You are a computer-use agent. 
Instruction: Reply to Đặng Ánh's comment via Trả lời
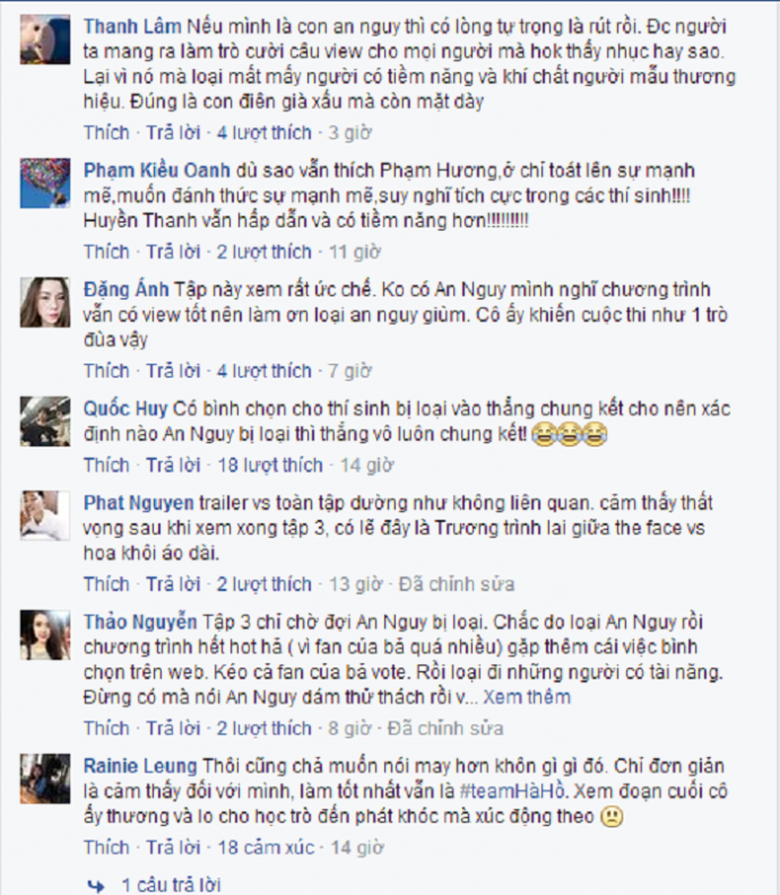173,371
